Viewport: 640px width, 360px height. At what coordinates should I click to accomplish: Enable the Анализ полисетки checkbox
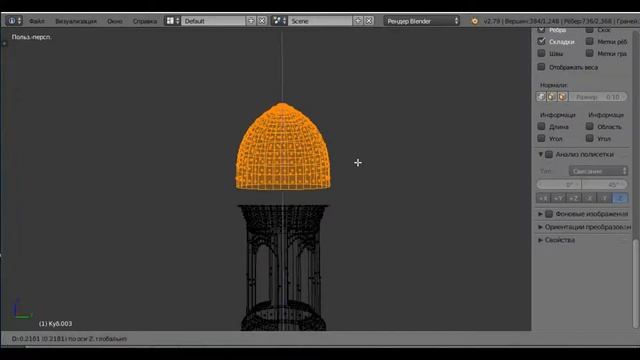(549, 154)
